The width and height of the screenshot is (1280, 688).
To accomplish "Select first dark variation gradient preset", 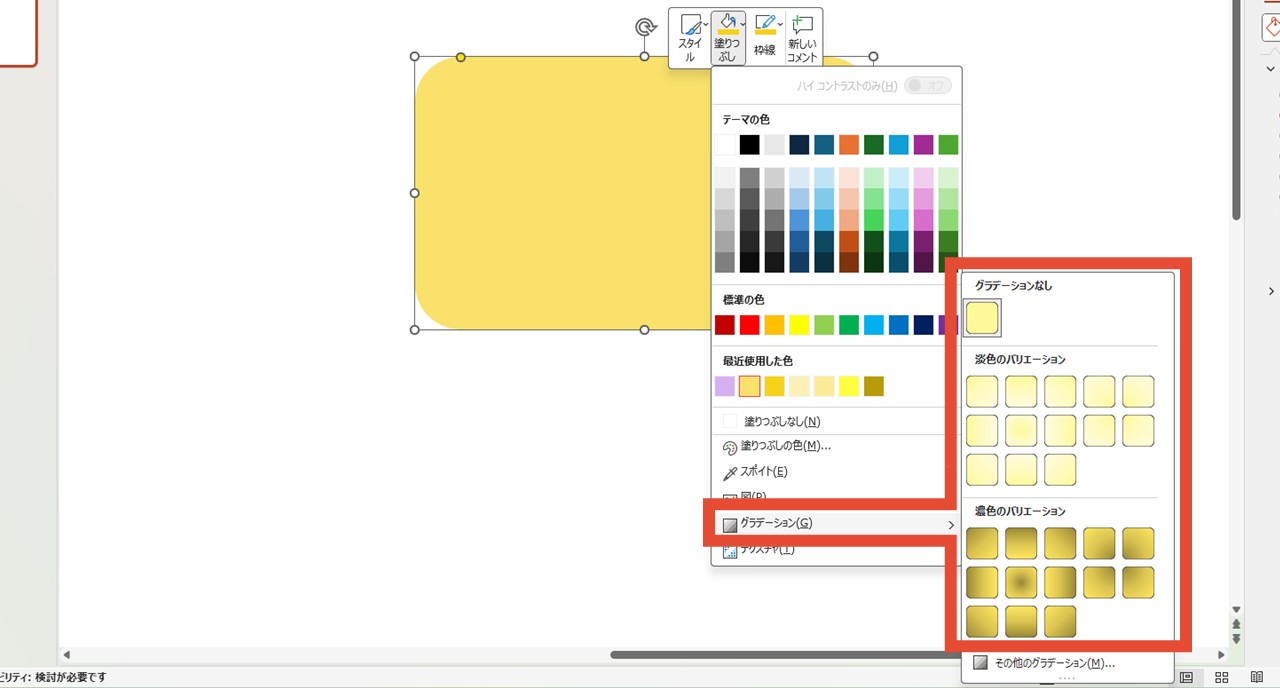I will [x=982, y=544].
